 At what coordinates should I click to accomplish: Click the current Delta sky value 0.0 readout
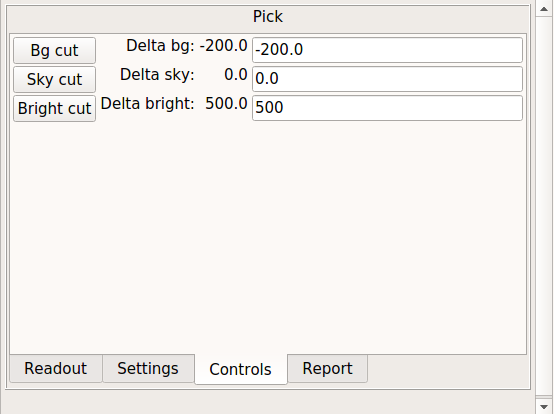coord(236,75)
